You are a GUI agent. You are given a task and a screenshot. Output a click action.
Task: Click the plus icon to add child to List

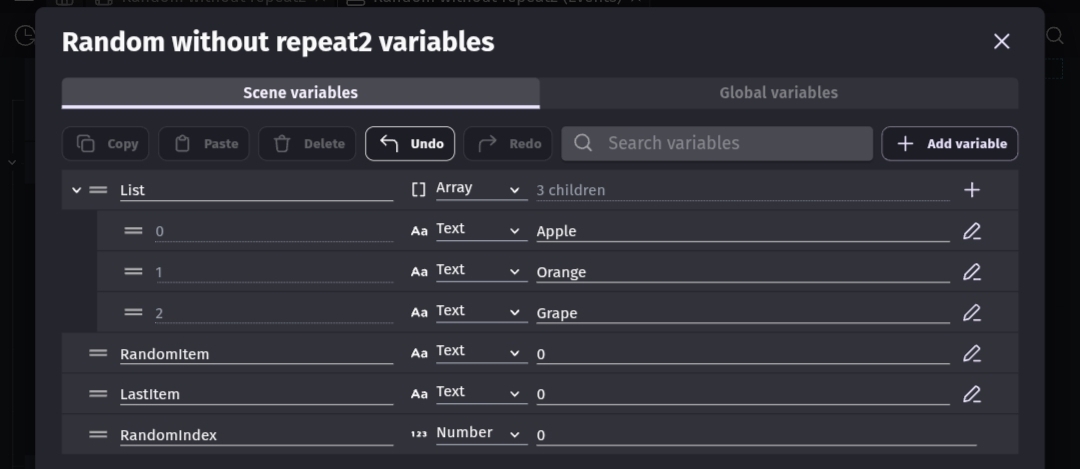point(971,190)
